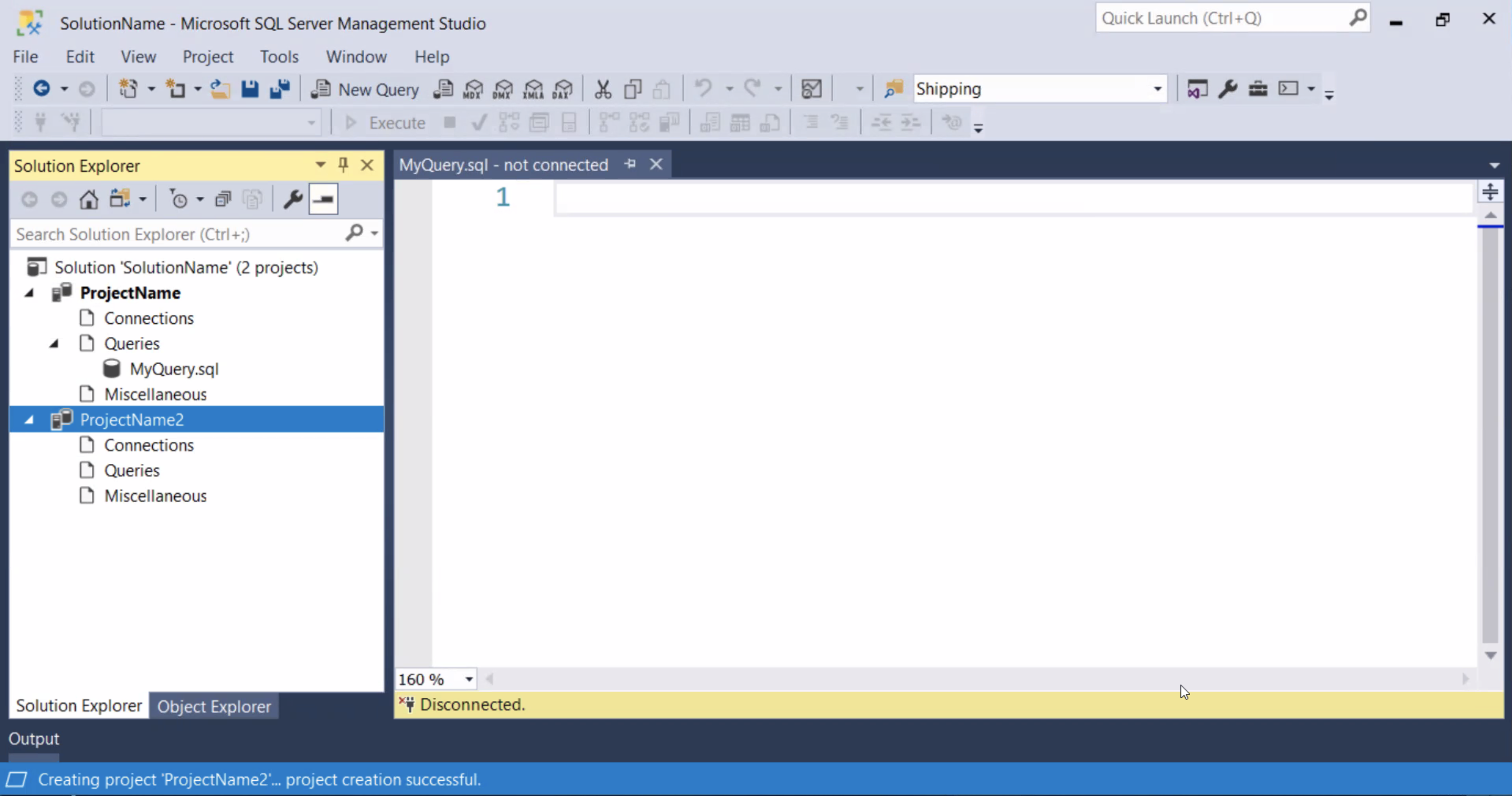1512x796 pixels.
Task: Toggle auto-hide pin on Solution Explorer
Action: [x=344, y=165]
